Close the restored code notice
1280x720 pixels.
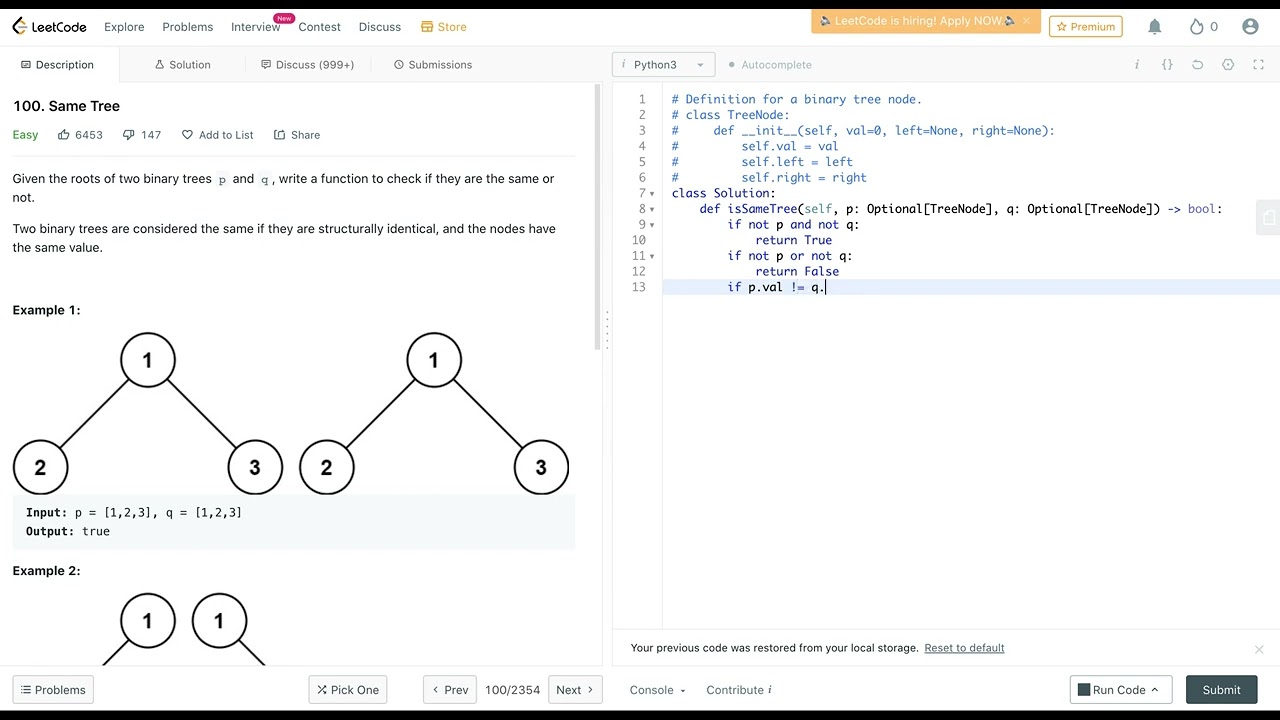click(1259, 649)
